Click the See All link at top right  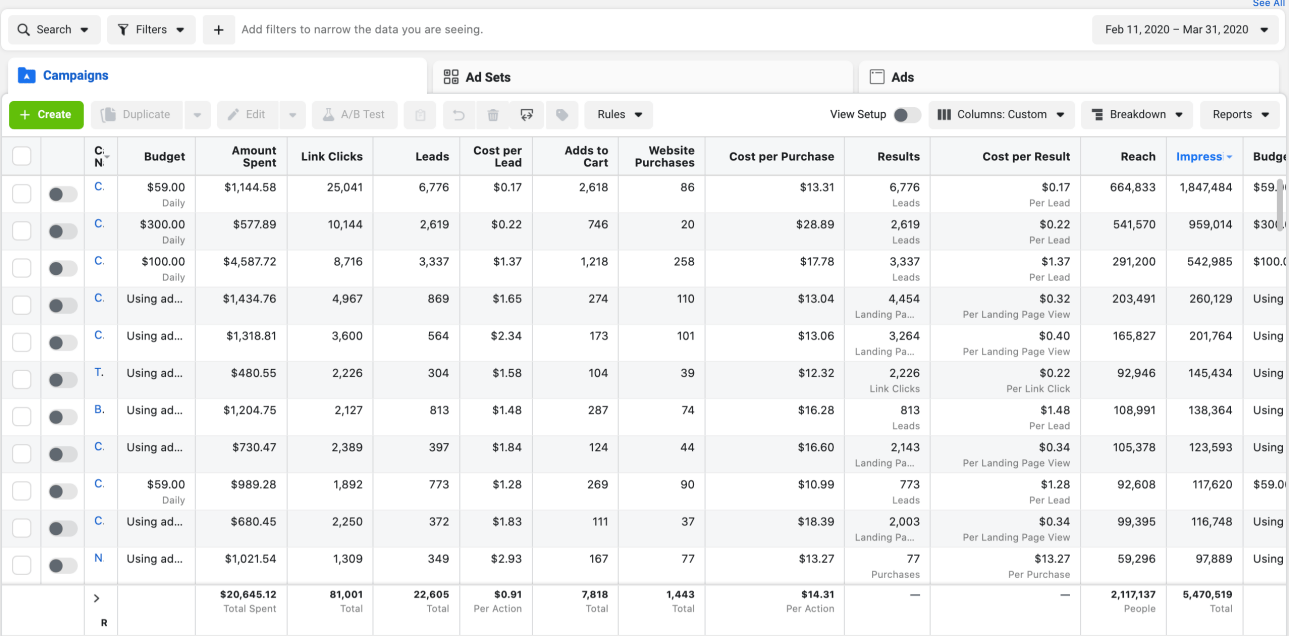(1268, 4)
